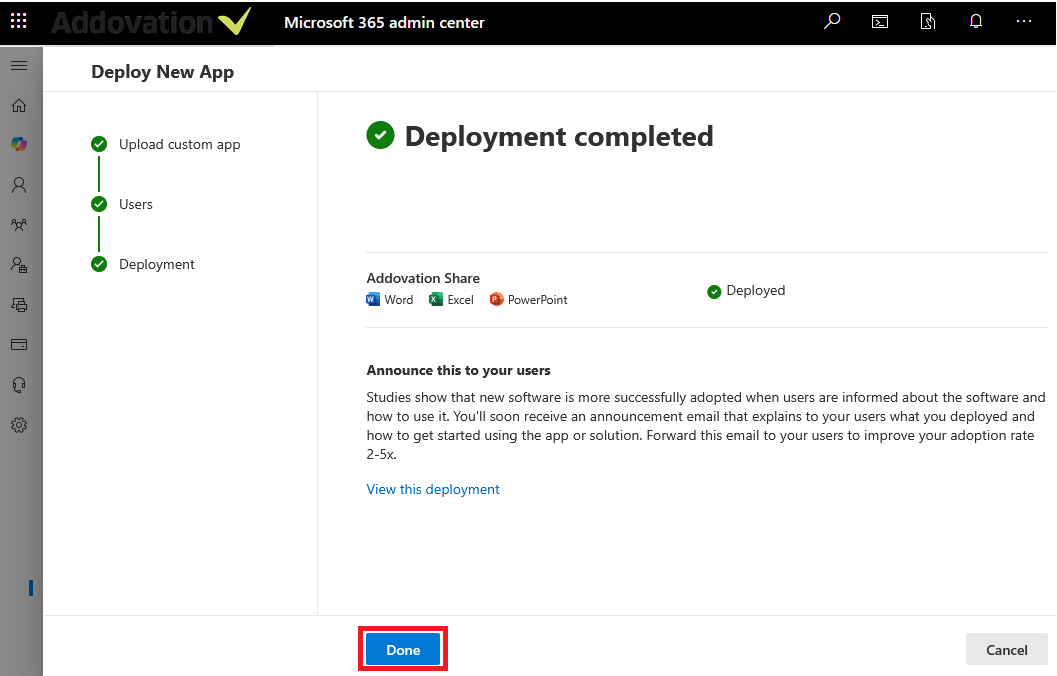Open the notifications bell
Image resolution: width=1057 pixels, height=676 pixels.
[976, 22]
